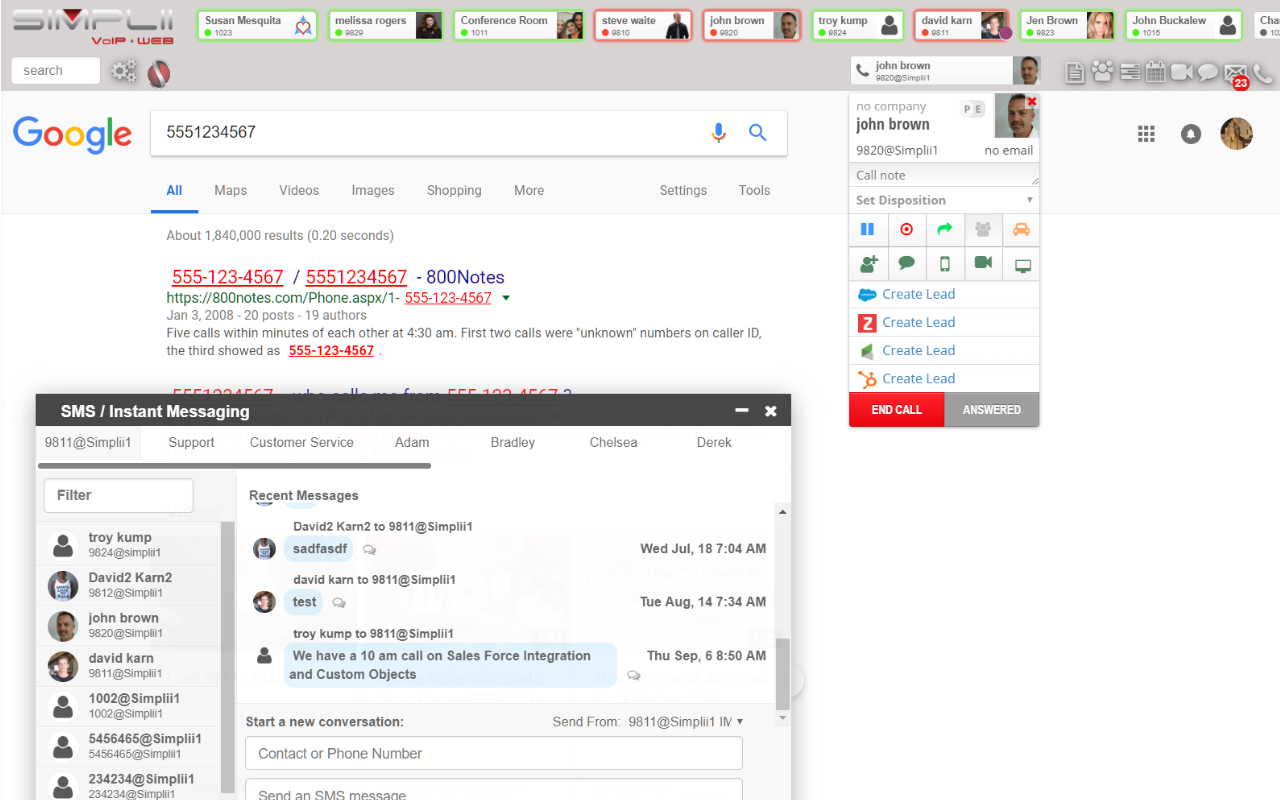The height and width of the screenshot is (800, 1280).
Task: Open the 800Notes search result link
Action: pos(338,277)
